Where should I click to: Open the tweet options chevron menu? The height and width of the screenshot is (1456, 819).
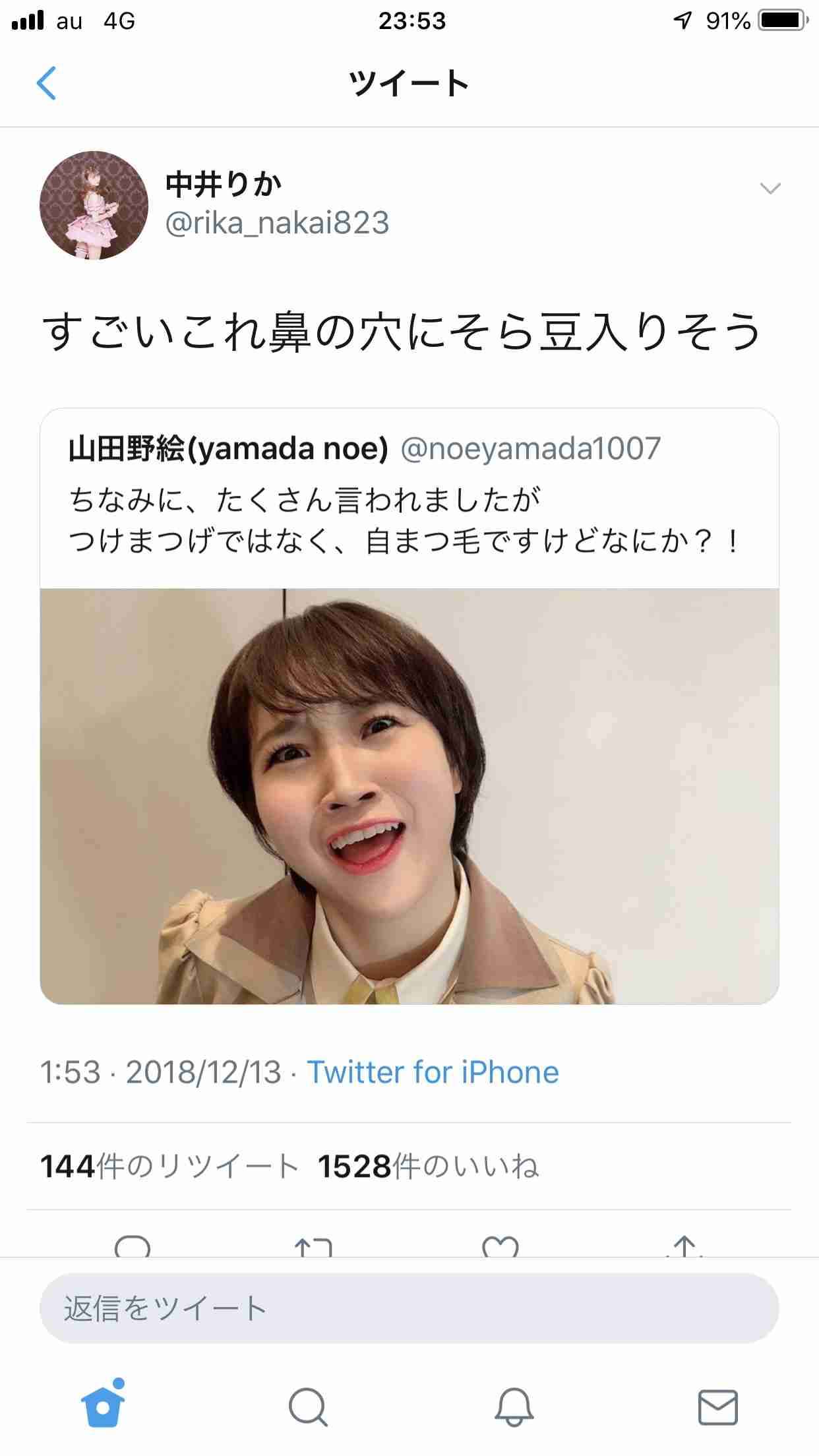(770, 189)
